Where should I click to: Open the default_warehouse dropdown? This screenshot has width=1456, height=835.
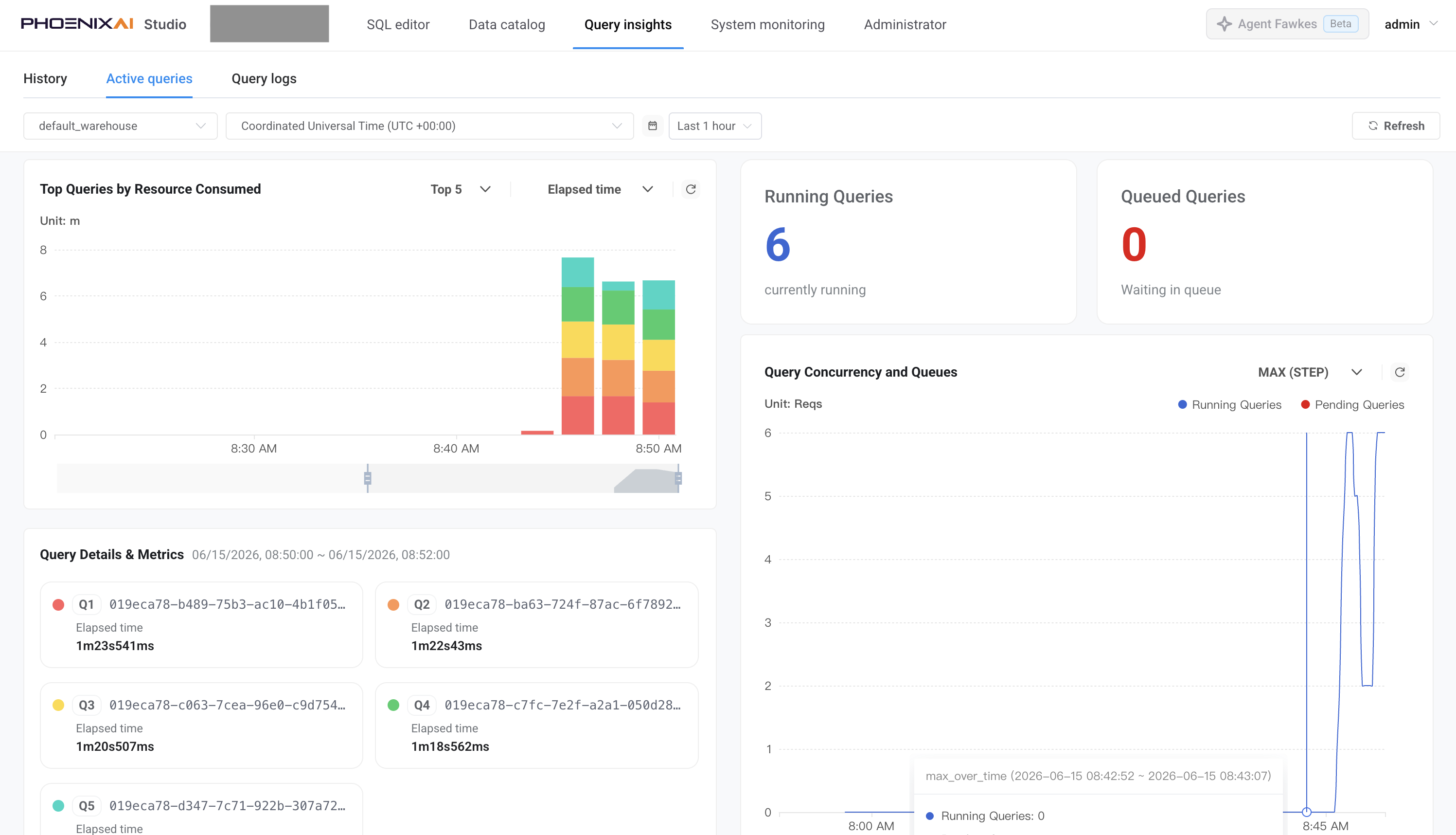120,126
